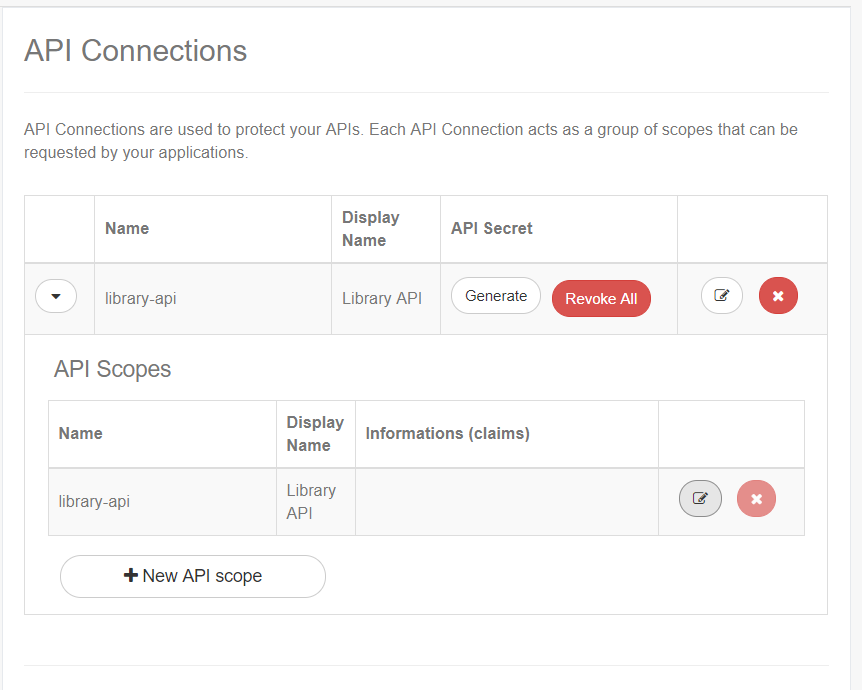Select the library-api name in scopes row
The width and height of the screenshot is (862, 690).
point(94,501)
